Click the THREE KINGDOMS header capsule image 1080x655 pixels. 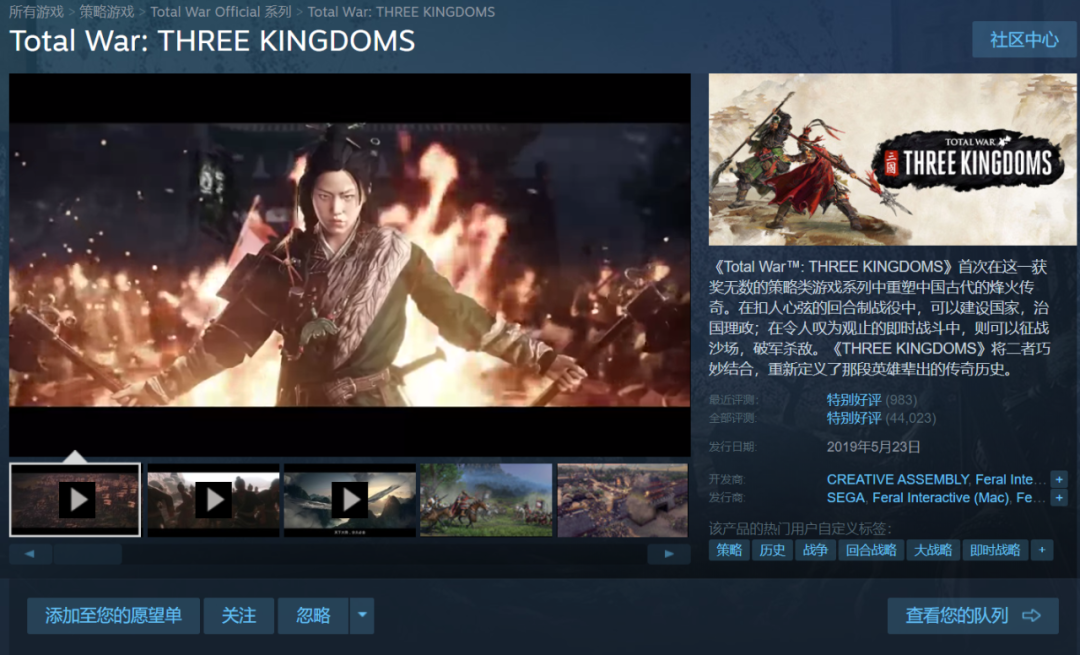892,159
